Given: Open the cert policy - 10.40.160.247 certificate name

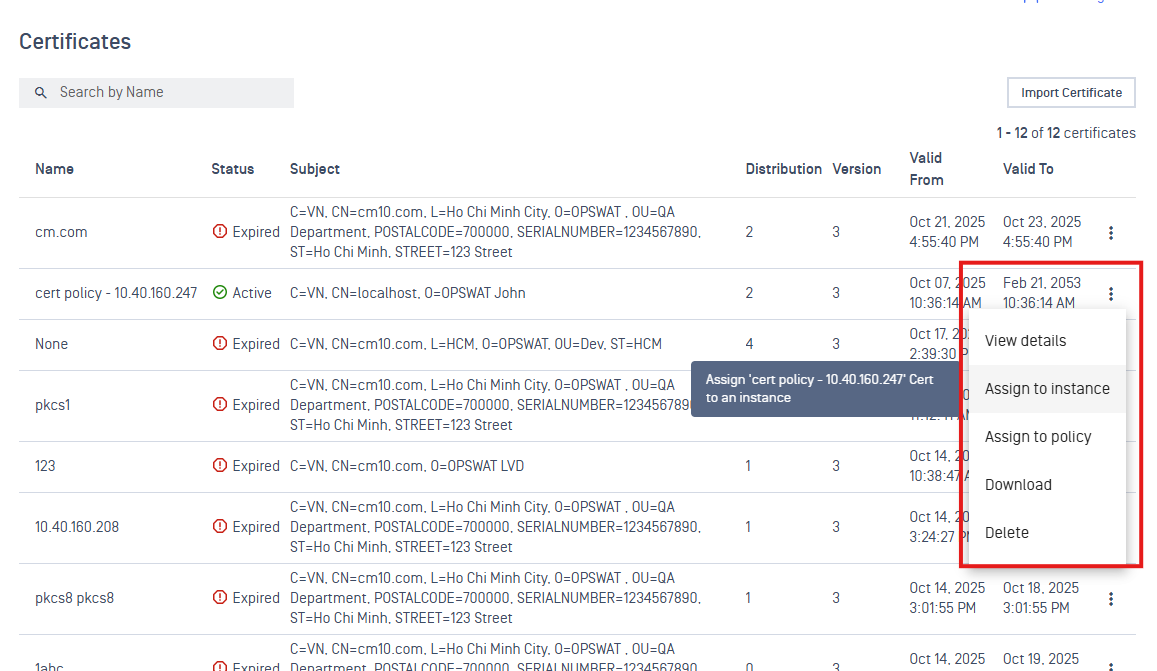Looking at the screenshot, I should point(116,293).
